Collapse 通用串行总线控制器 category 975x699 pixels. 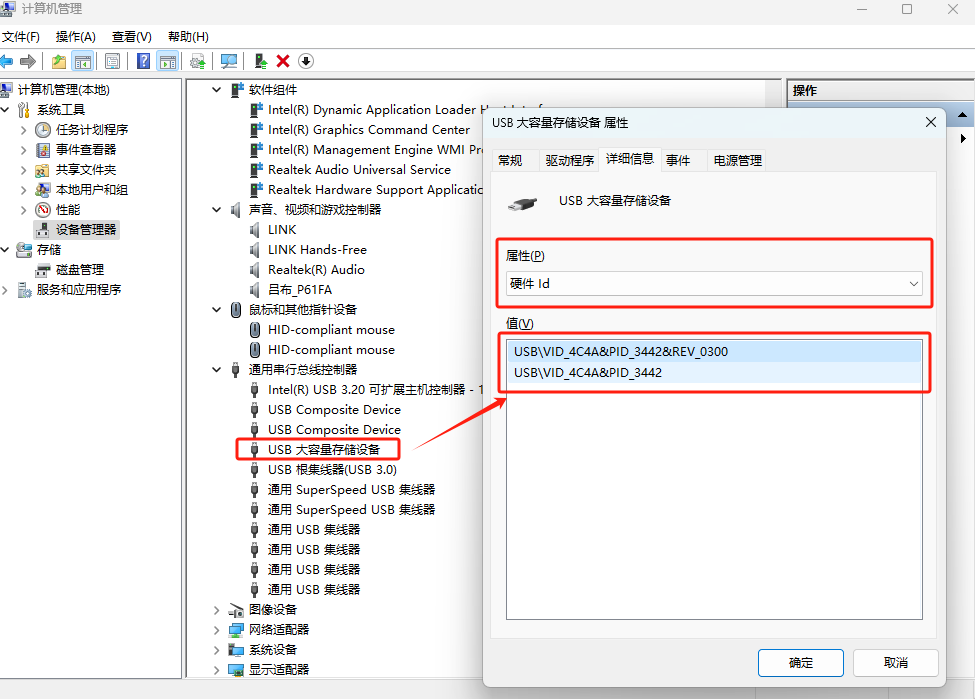(216, 369)
